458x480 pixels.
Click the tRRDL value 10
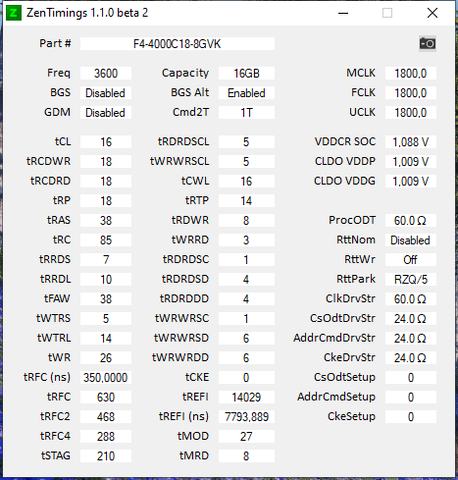coord(106,279)
